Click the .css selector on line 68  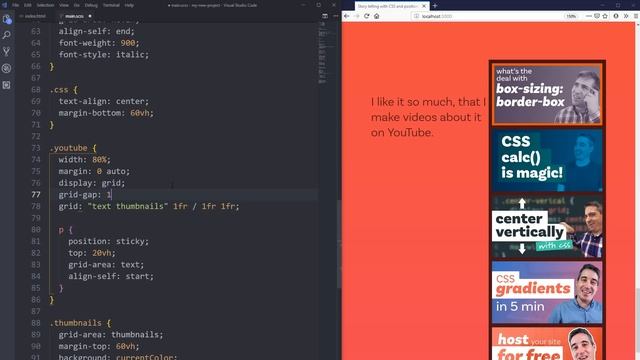coord(59,89)
